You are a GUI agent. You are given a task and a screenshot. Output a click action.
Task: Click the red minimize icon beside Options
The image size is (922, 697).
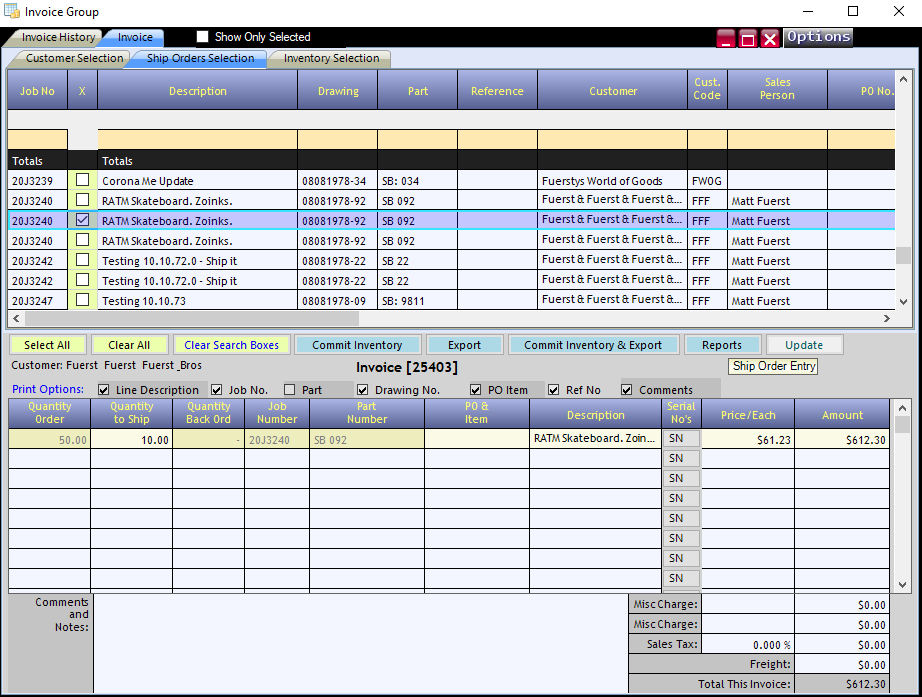pos(726,39)
